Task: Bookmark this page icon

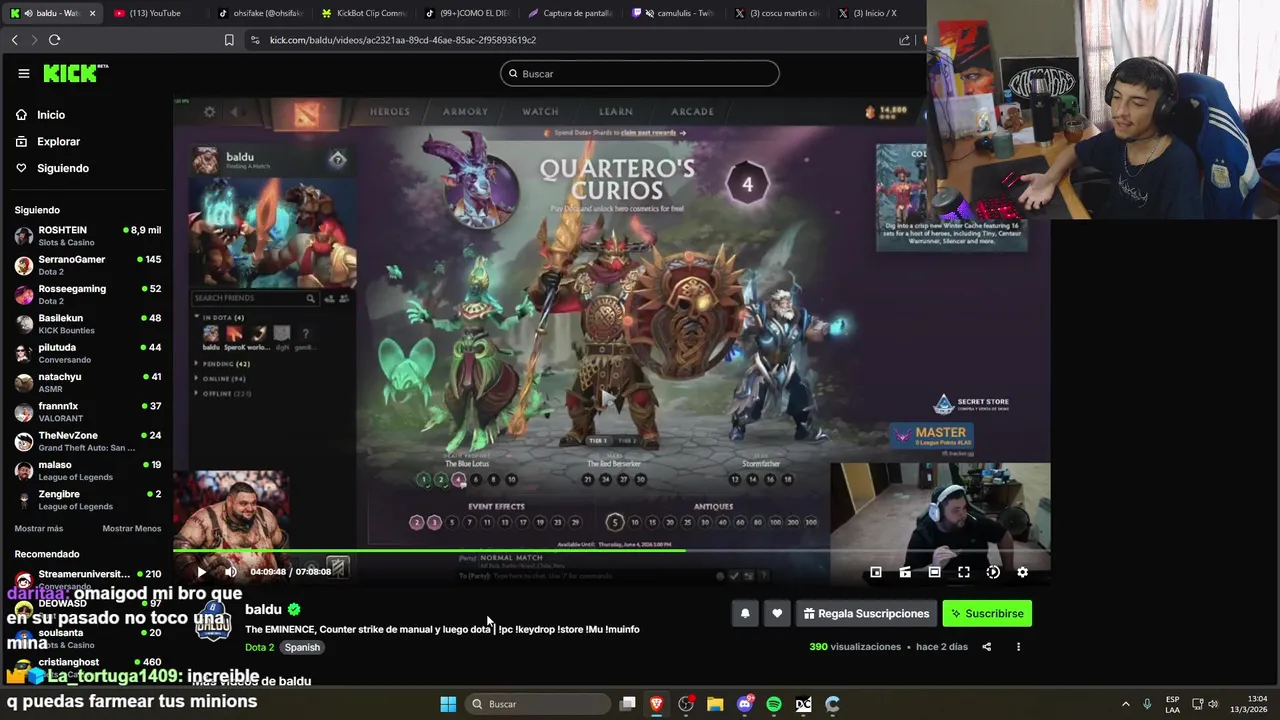Action: [x=229, y=40]
